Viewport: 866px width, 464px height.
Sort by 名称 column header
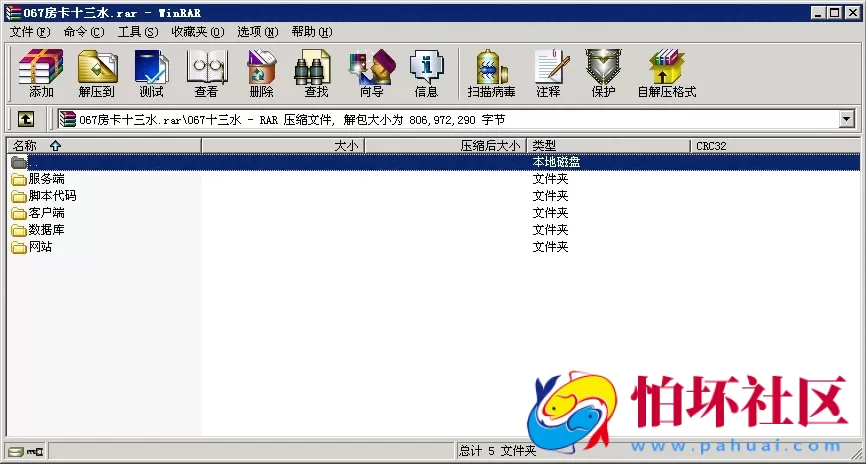pos(104,146)
